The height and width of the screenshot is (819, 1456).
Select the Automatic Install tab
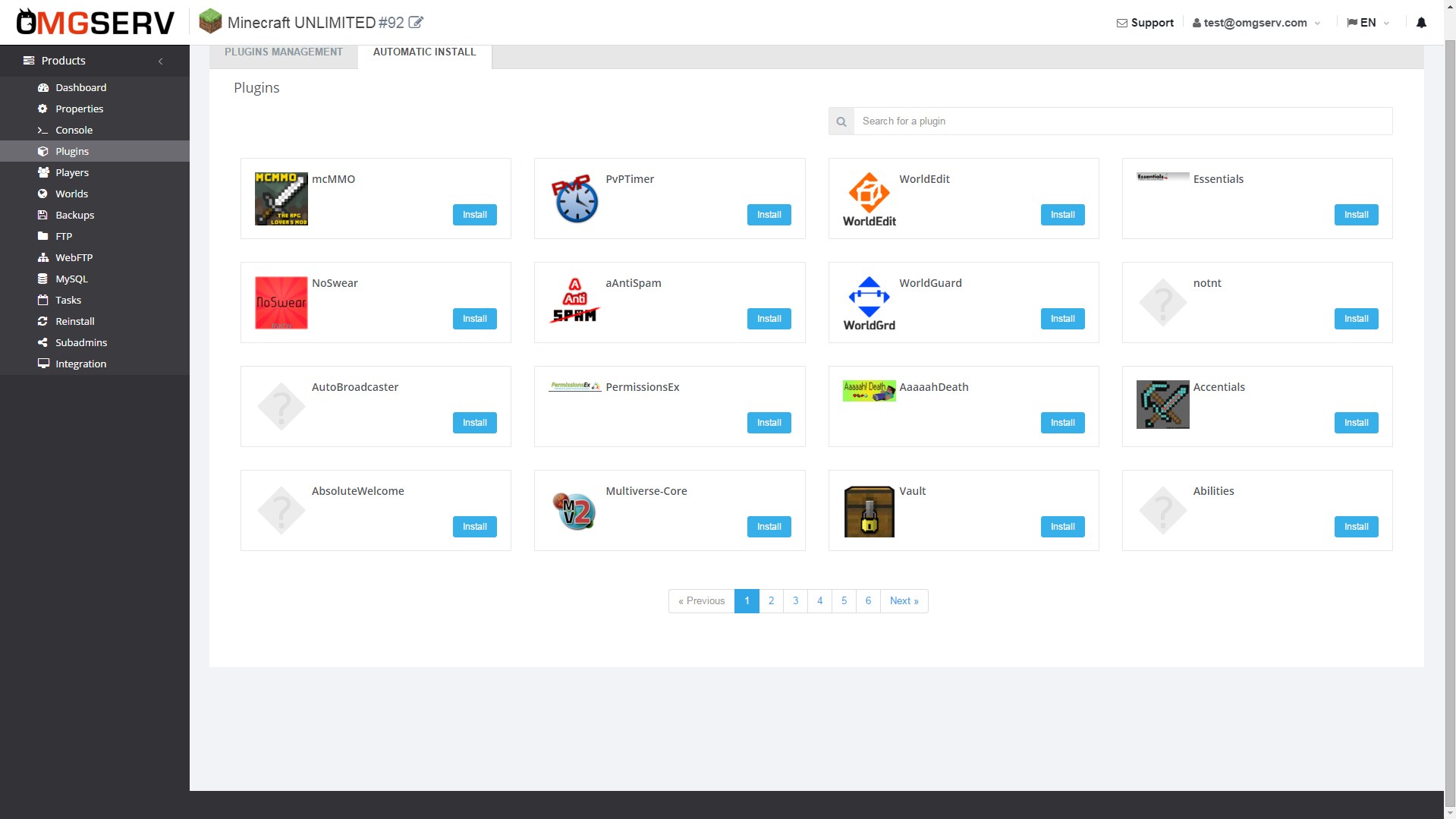point(425,52)
